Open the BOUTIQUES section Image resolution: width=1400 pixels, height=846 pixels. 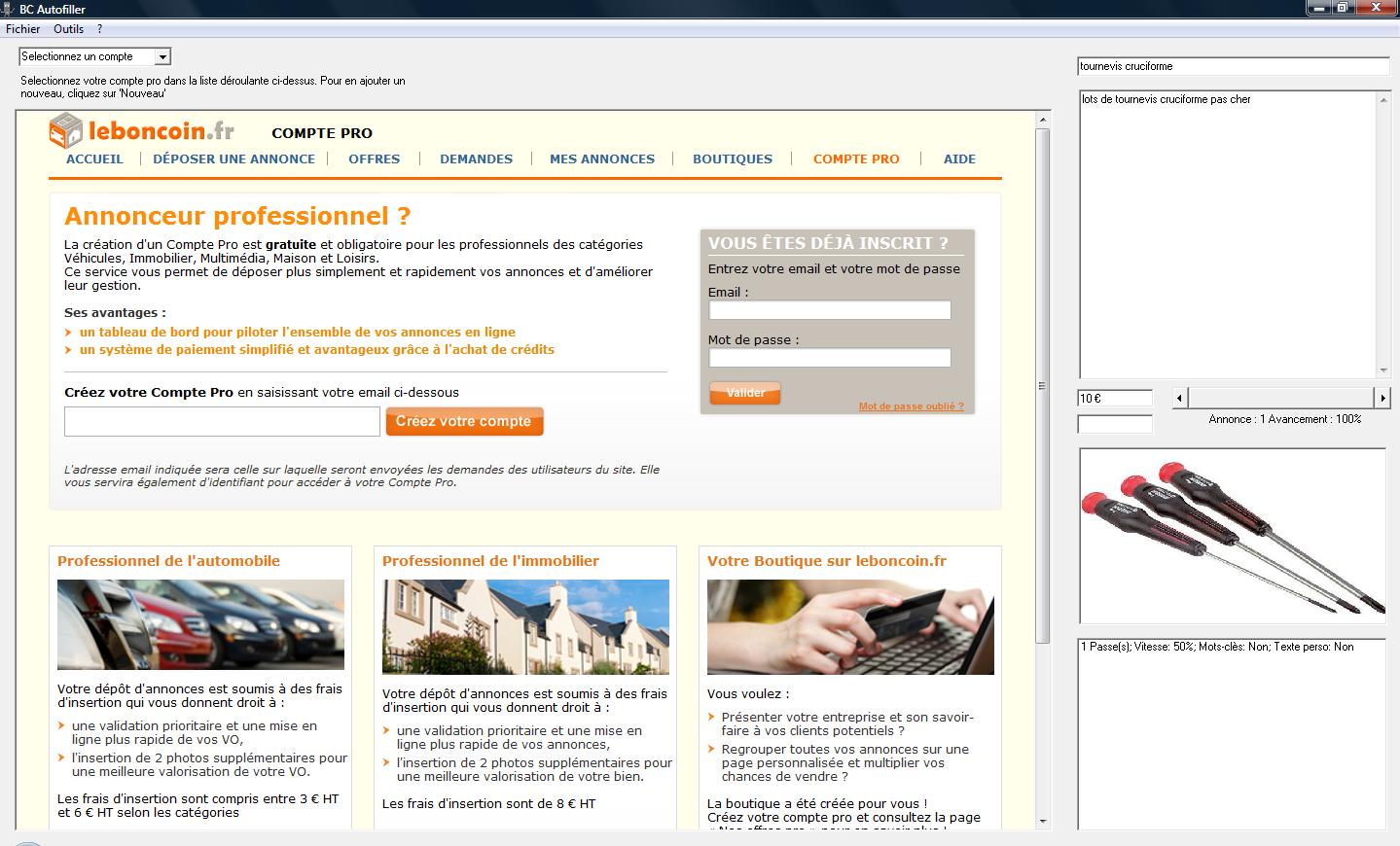(x=733, y=159)
